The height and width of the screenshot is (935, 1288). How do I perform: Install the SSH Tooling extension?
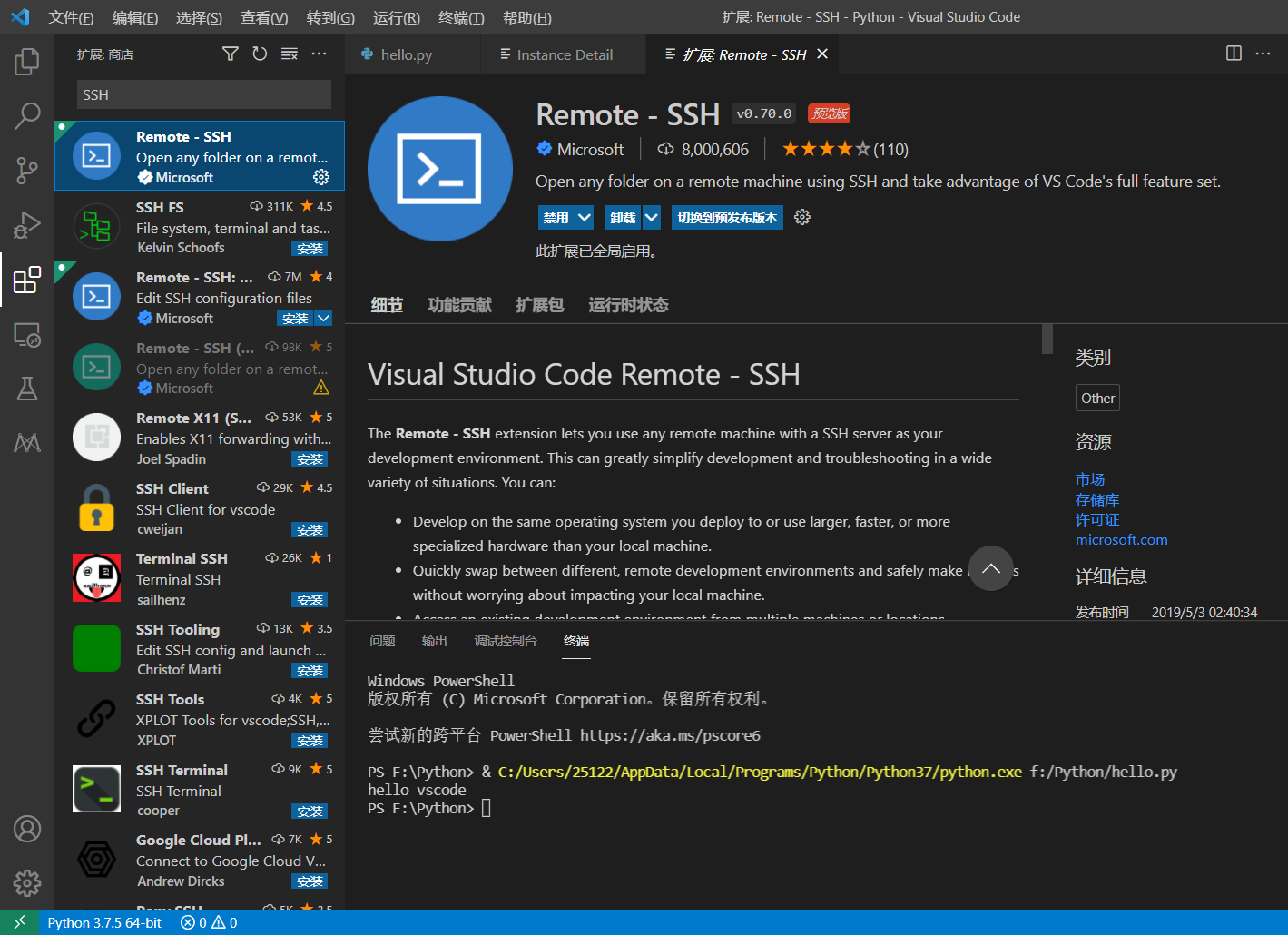point(310,671)
